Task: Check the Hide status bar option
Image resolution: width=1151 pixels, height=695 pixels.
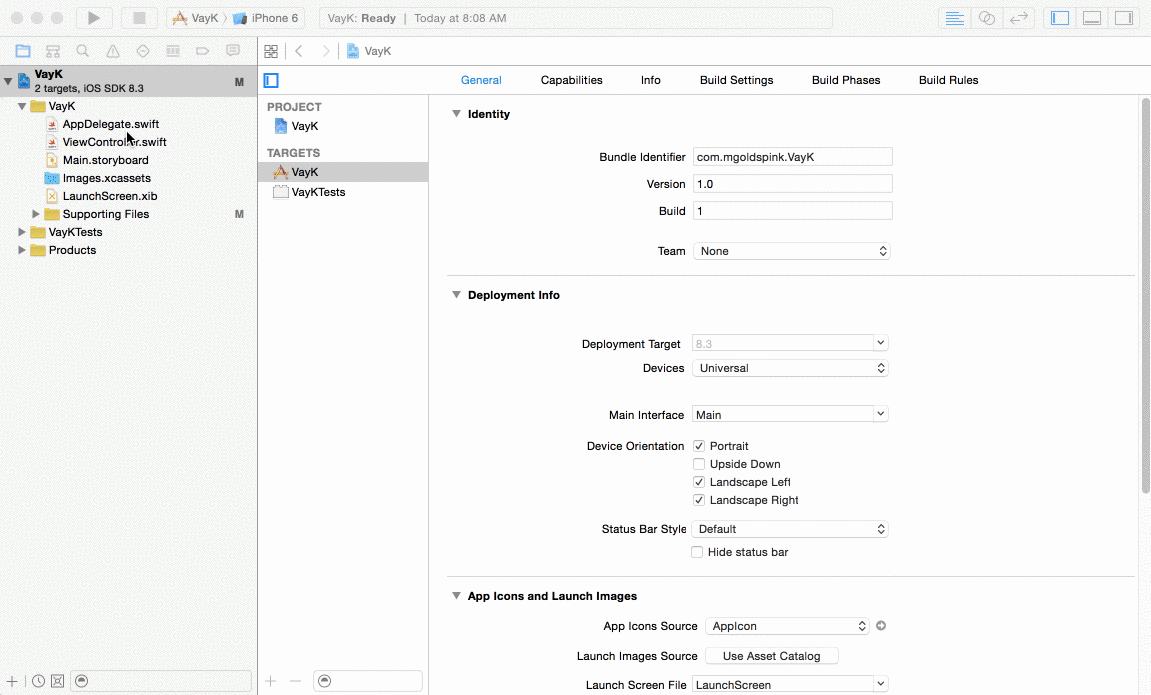Action: [x=697, y=552]
